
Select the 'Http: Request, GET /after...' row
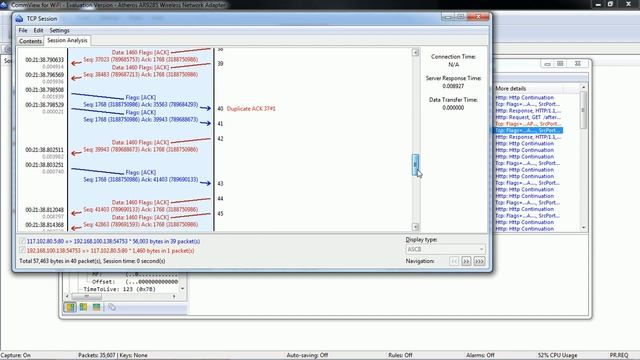point(528,117)
